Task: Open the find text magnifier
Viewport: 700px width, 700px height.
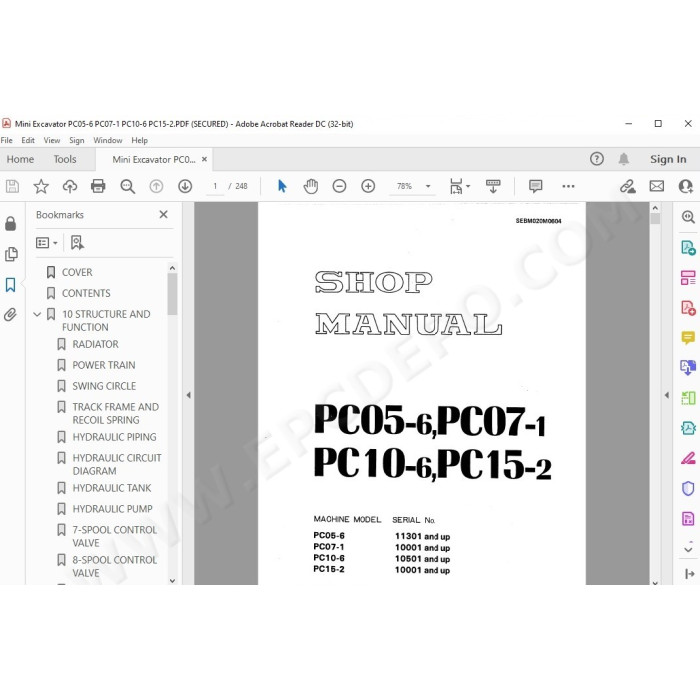Action: [x=128, y=186]
